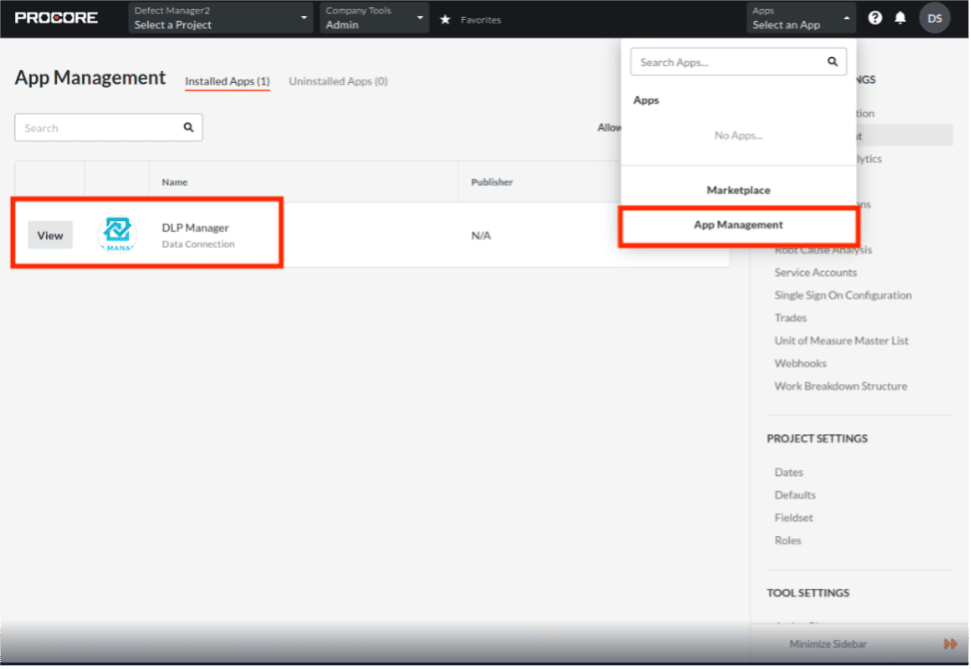Switch to the Installed Apps (1) tab

pos(227,81)
